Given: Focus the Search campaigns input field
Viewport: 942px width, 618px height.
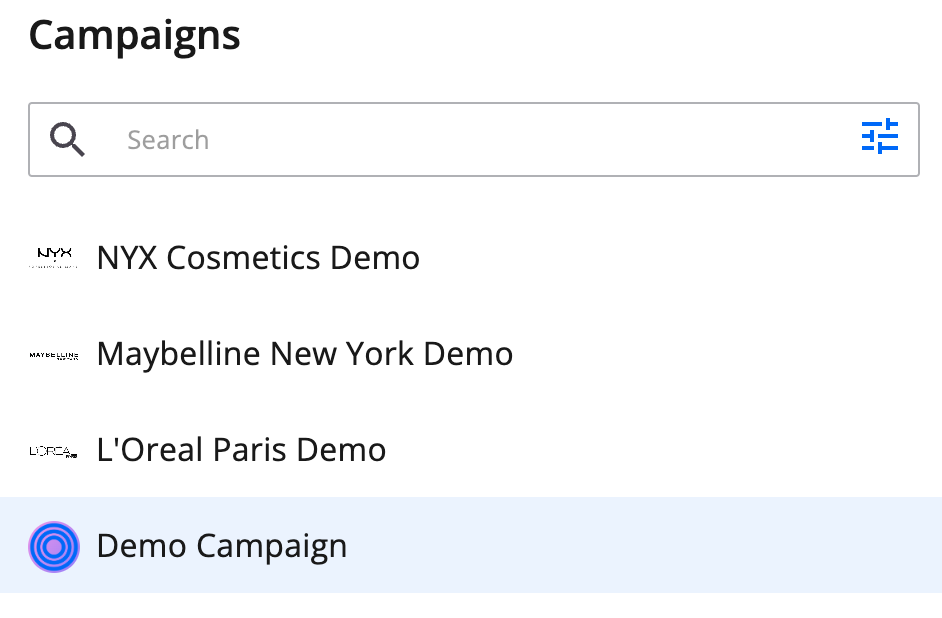Looking at the screenshot, I should pyautogui.click(x=473, y=139).
